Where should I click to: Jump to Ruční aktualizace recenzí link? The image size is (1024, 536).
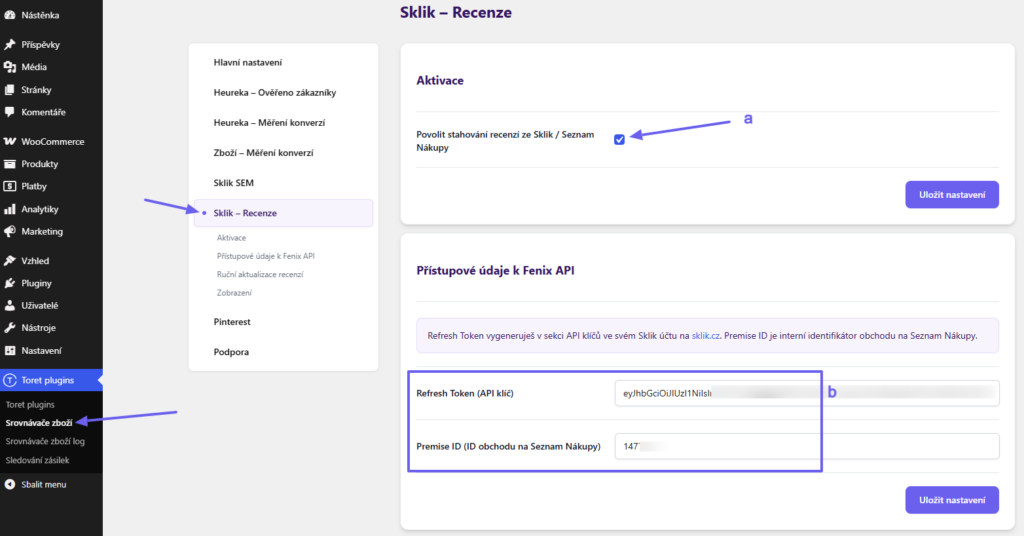[260, 274]
